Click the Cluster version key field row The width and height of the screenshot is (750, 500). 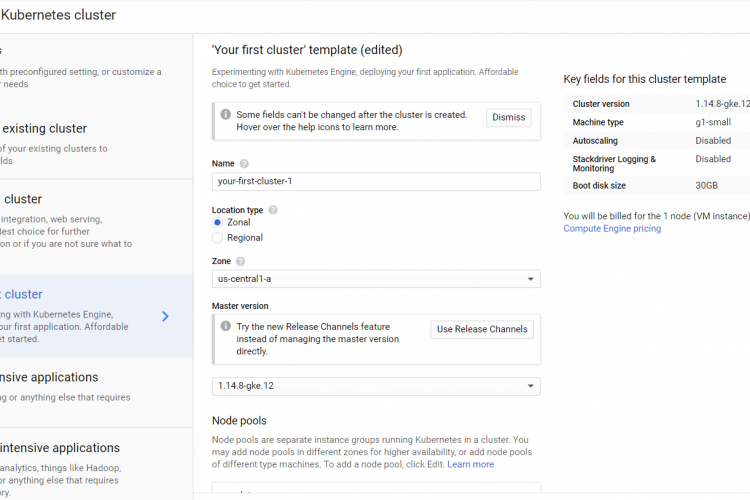pyautogui.click(x=657, y=104)
